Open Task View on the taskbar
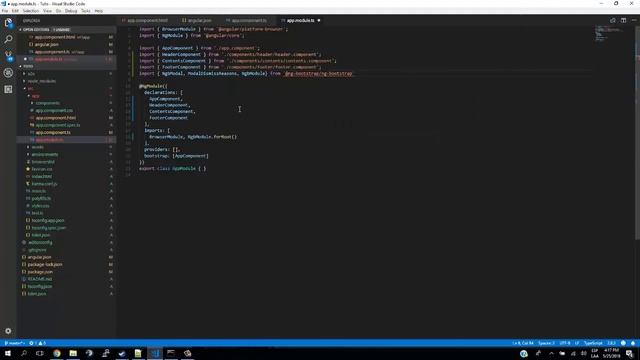This screenshot has height=360, width=640. click(40, 353)
